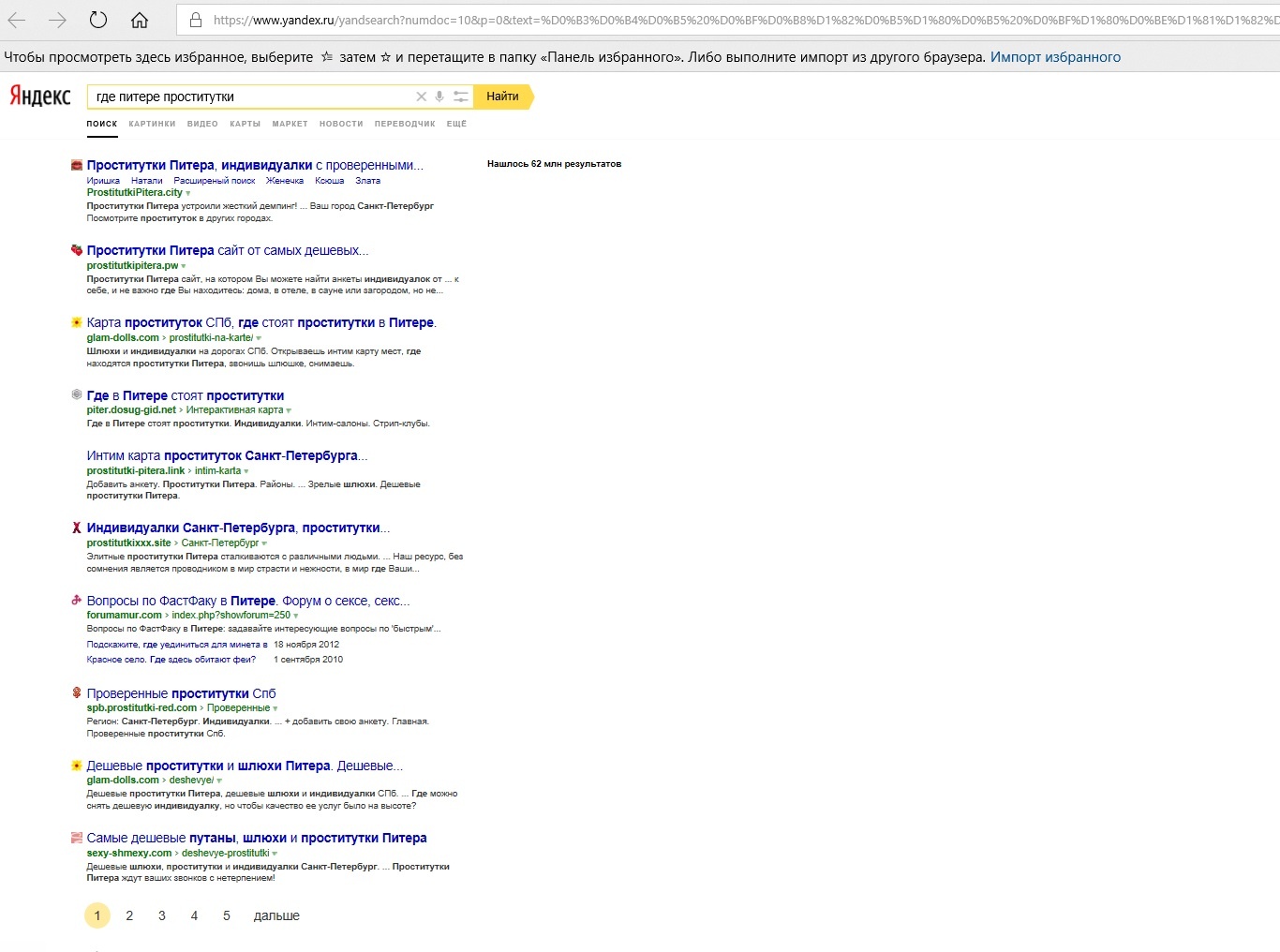Image resolution: width=1280 pixels, height=952 pixels.
Task: Open the Расширенный поиск sitelink
Action: [x=215, y=181]
